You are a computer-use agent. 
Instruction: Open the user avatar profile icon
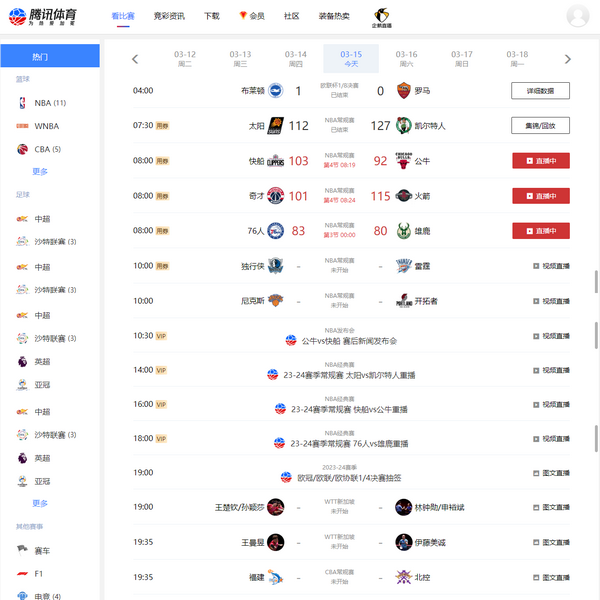(x=577, y=16)
